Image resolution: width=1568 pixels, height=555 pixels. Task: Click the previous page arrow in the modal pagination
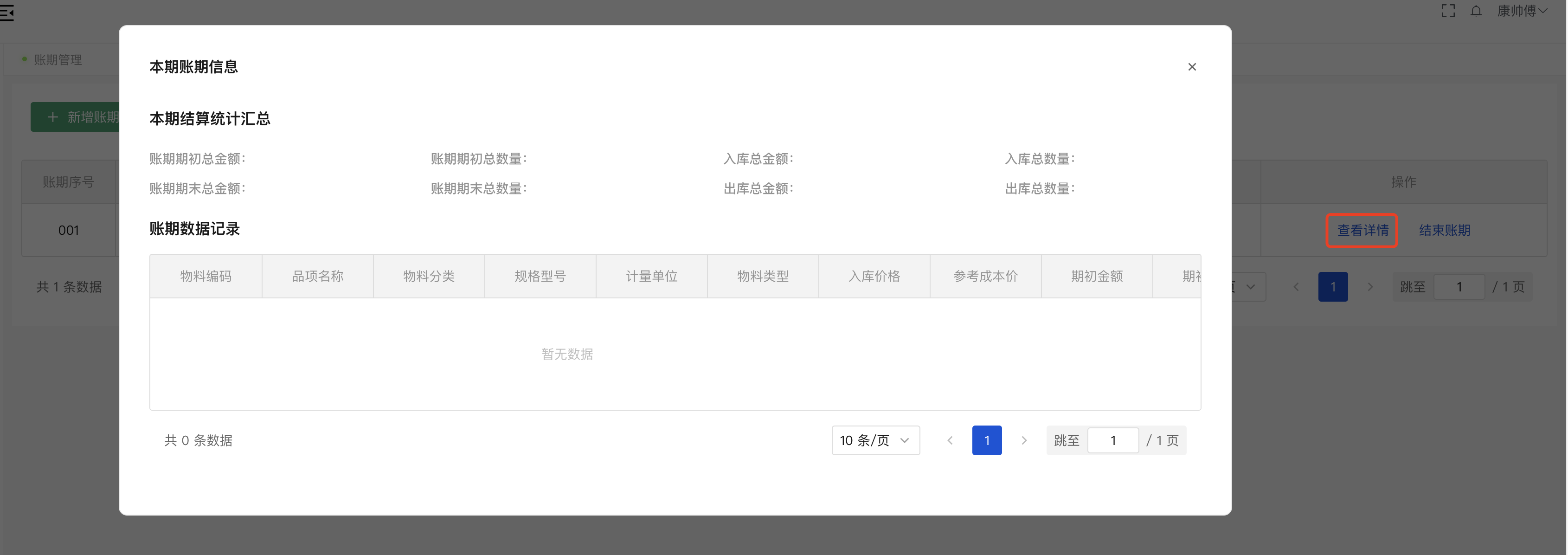[950, 440]
